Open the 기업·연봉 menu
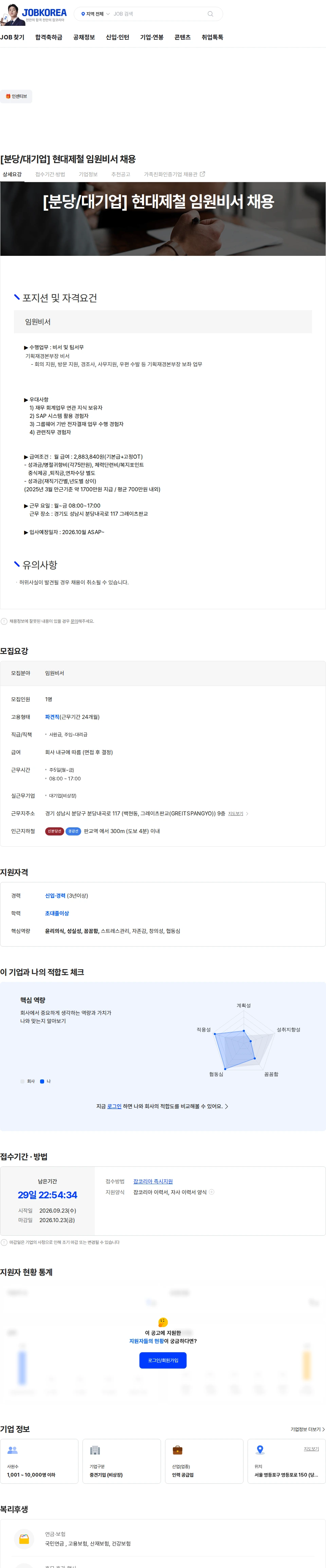The height and width of the screenshot is (1568, 326). coord(152,37)
